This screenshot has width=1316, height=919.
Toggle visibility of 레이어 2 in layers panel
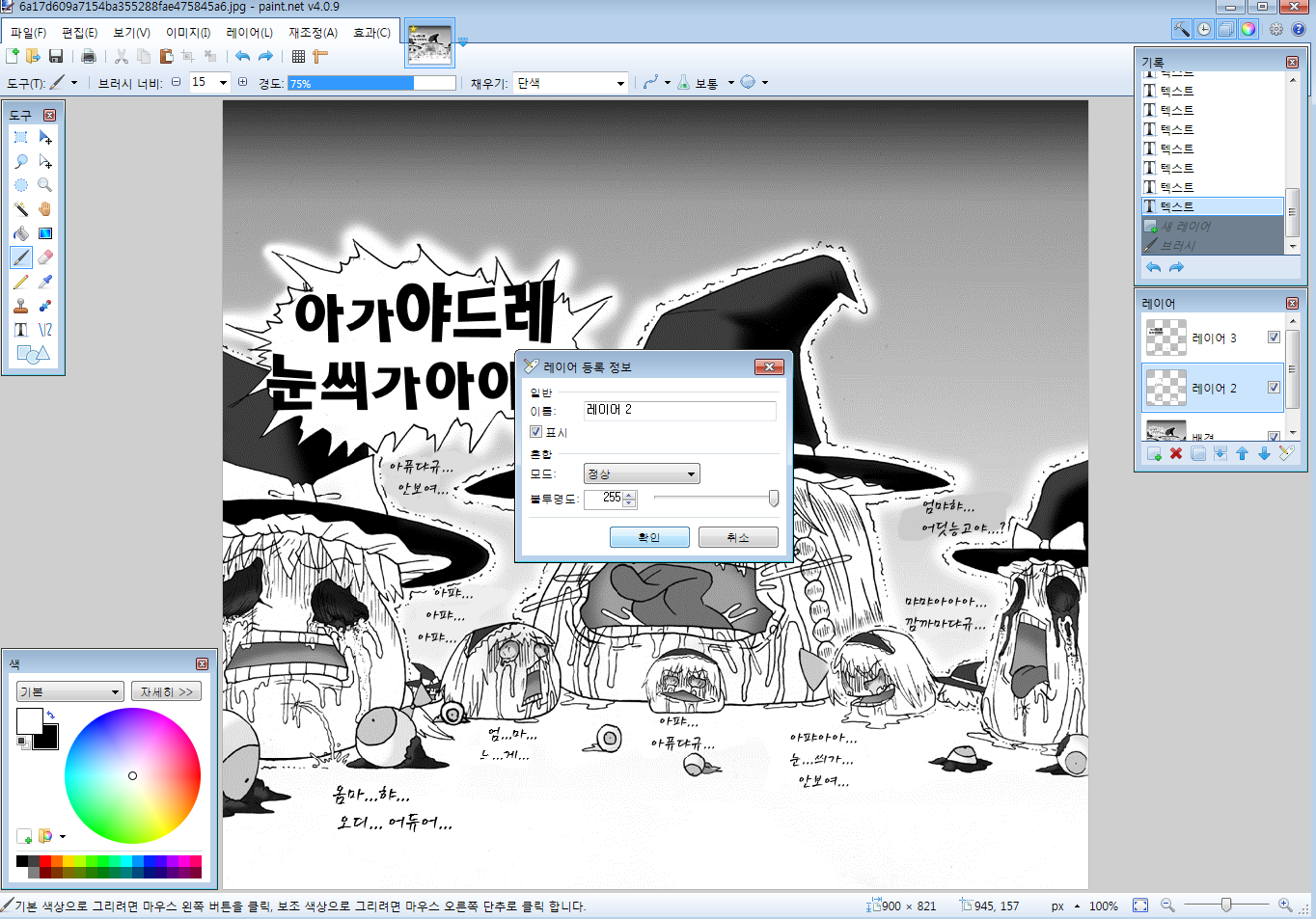tap(1274, 388)
